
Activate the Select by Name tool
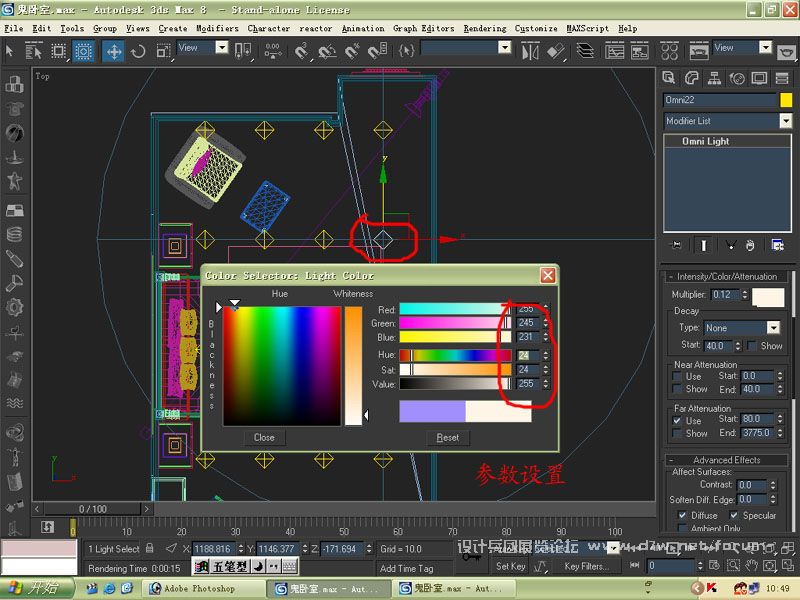click(x=34, y=51)
